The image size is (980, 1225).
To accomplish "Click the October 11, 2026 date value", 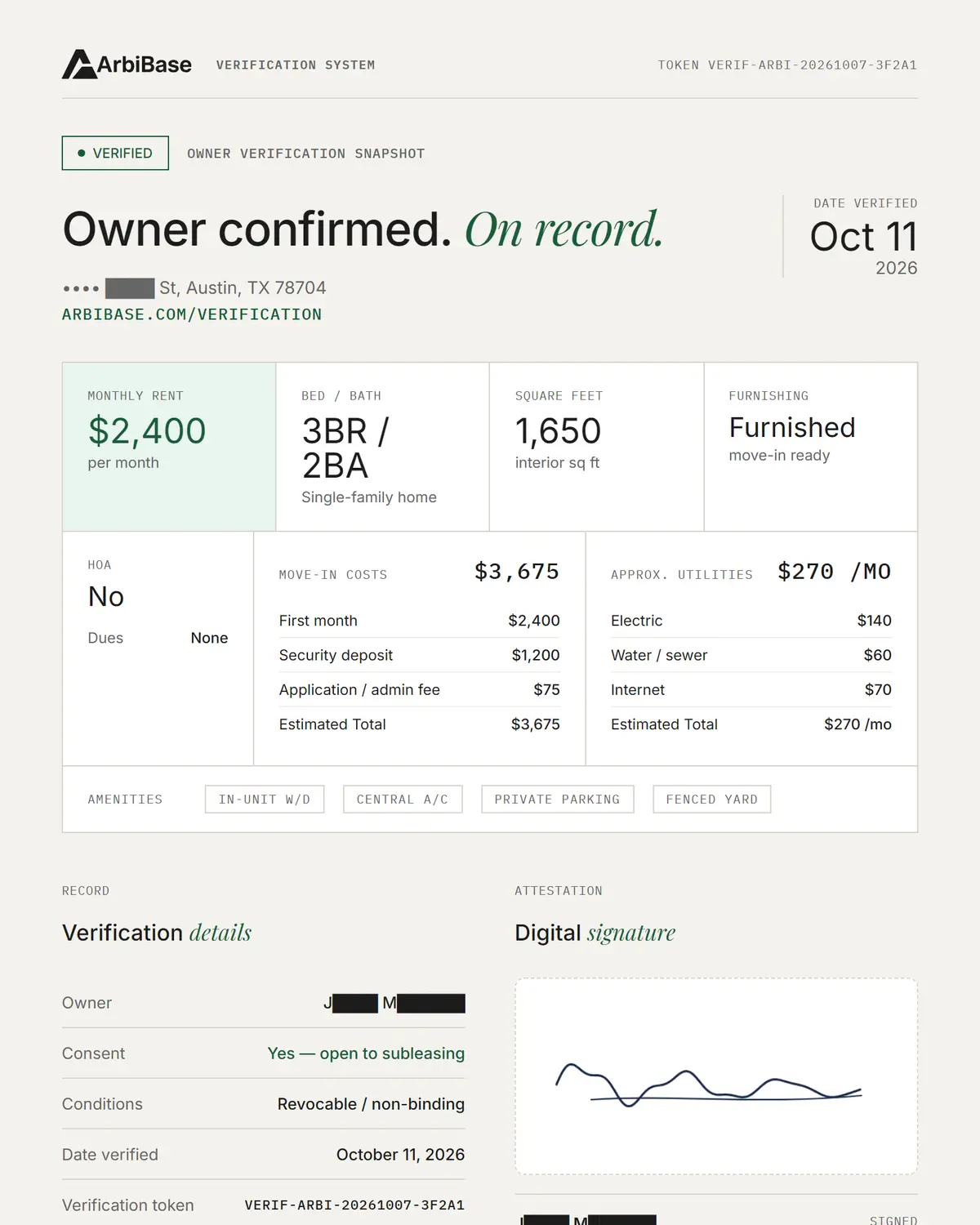I will 400,1155.
